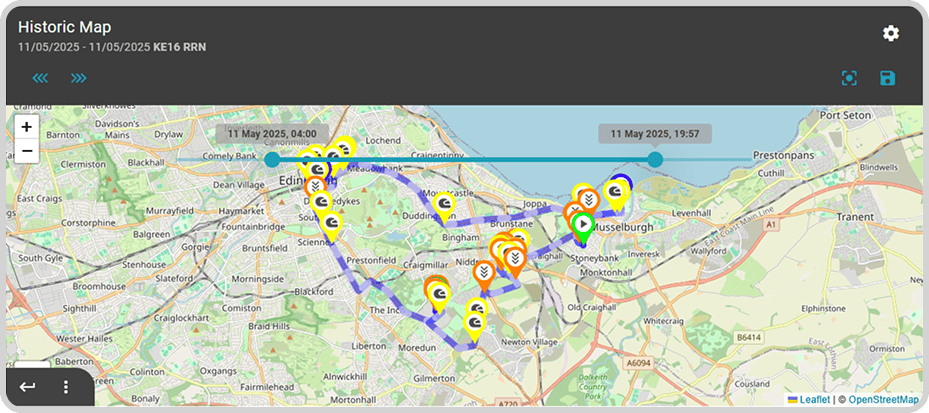Click the rewind triple-chevron icon

coord(40,78)
